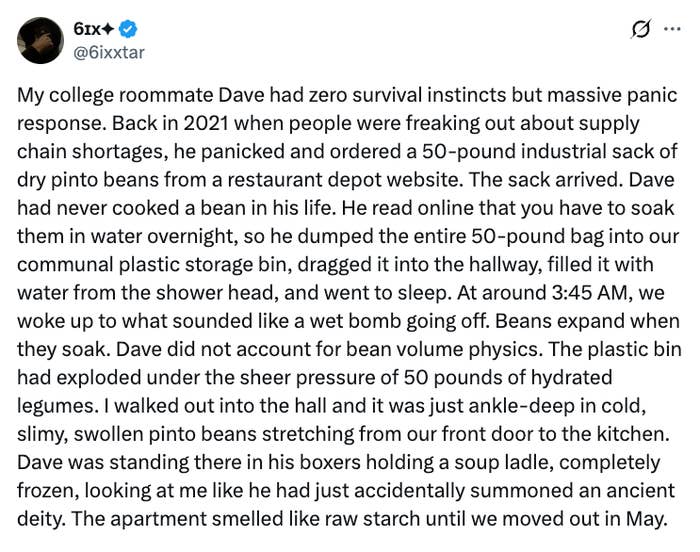Click the year "2021" in the post
The image size is (700, 552).
[206, 124]
